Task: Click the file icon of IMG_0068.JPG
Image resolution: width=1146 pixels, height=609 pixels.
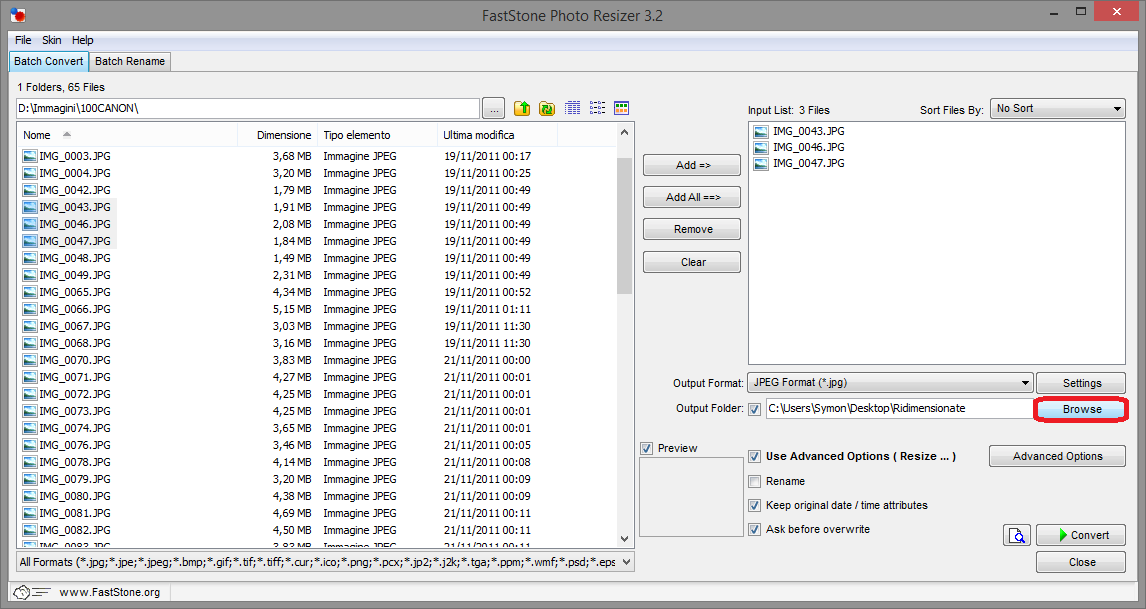Action: point(30,343)
